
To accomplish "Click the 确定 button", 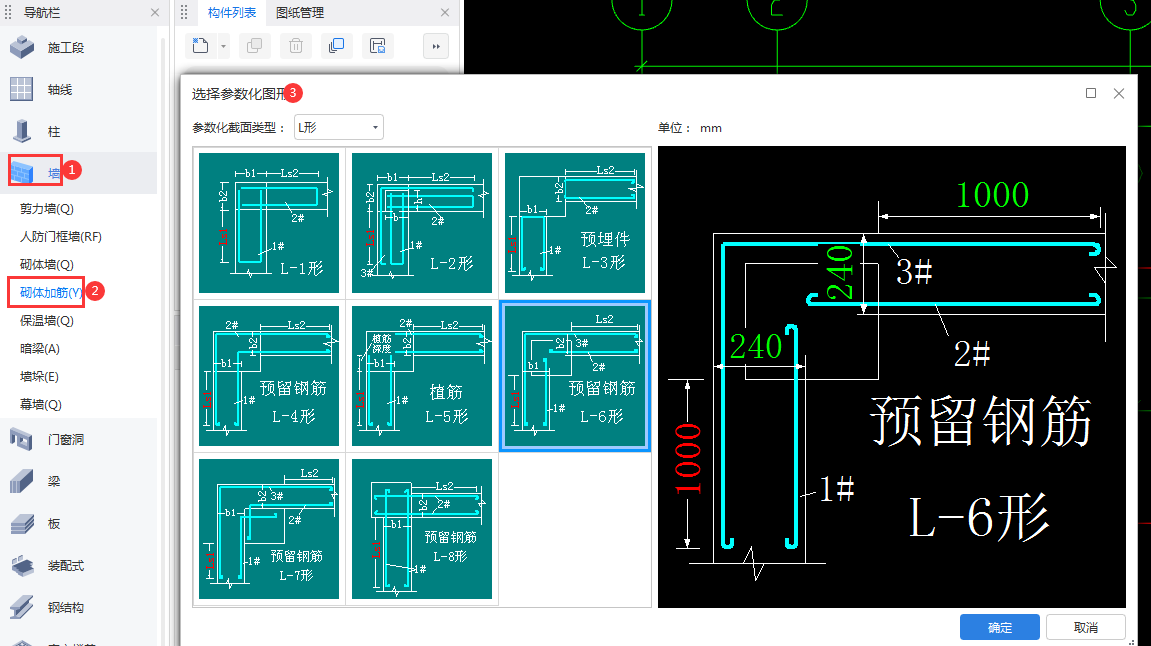I will click(x=1000, y=628).
